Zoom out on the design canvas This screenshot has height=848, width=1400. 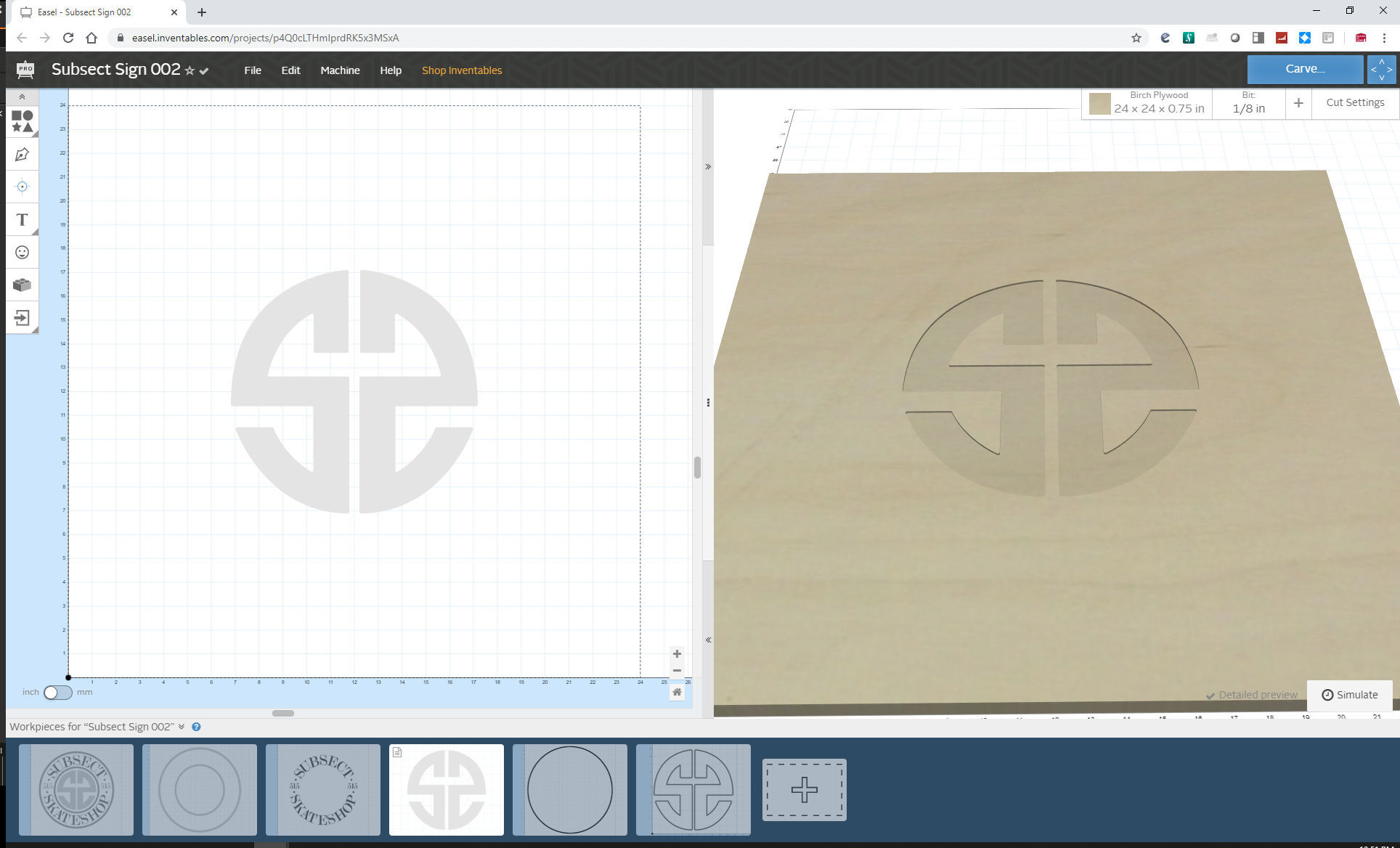pos(677,670)
